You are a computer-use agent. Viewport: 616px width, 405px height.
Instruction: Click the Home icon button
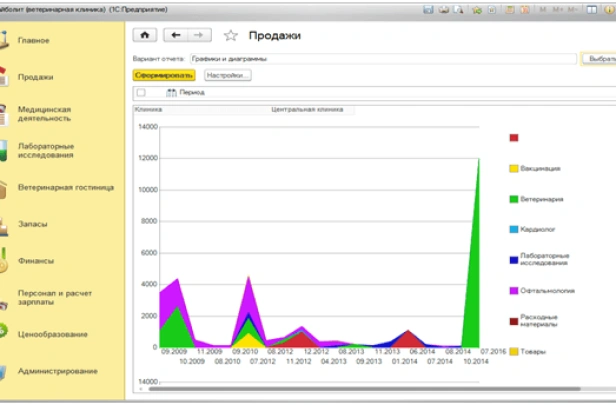pos(145,34)
